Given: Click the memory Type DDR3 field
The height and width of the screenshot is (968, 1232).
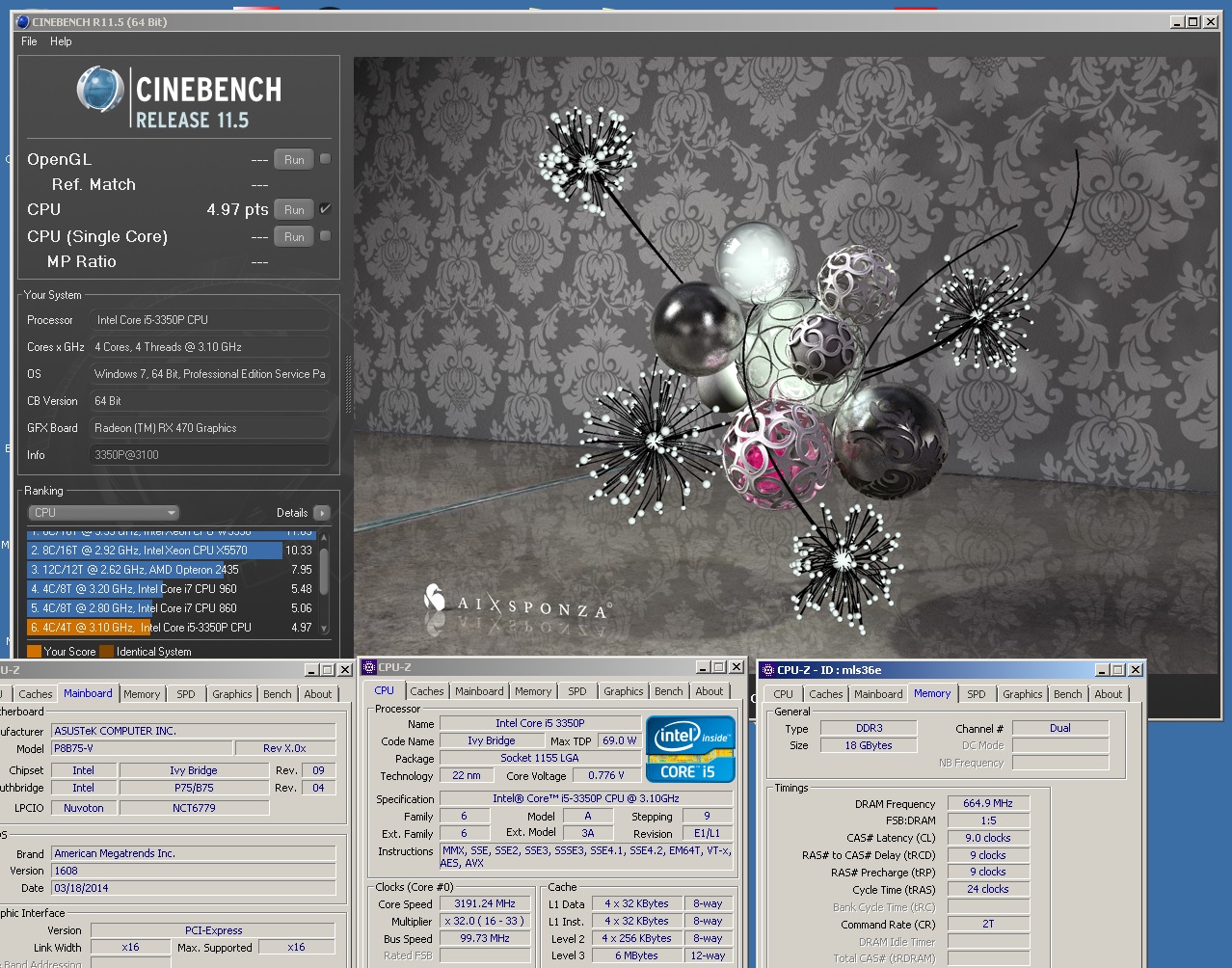Looking at the screenshot, I should click(x=869, y=729).
